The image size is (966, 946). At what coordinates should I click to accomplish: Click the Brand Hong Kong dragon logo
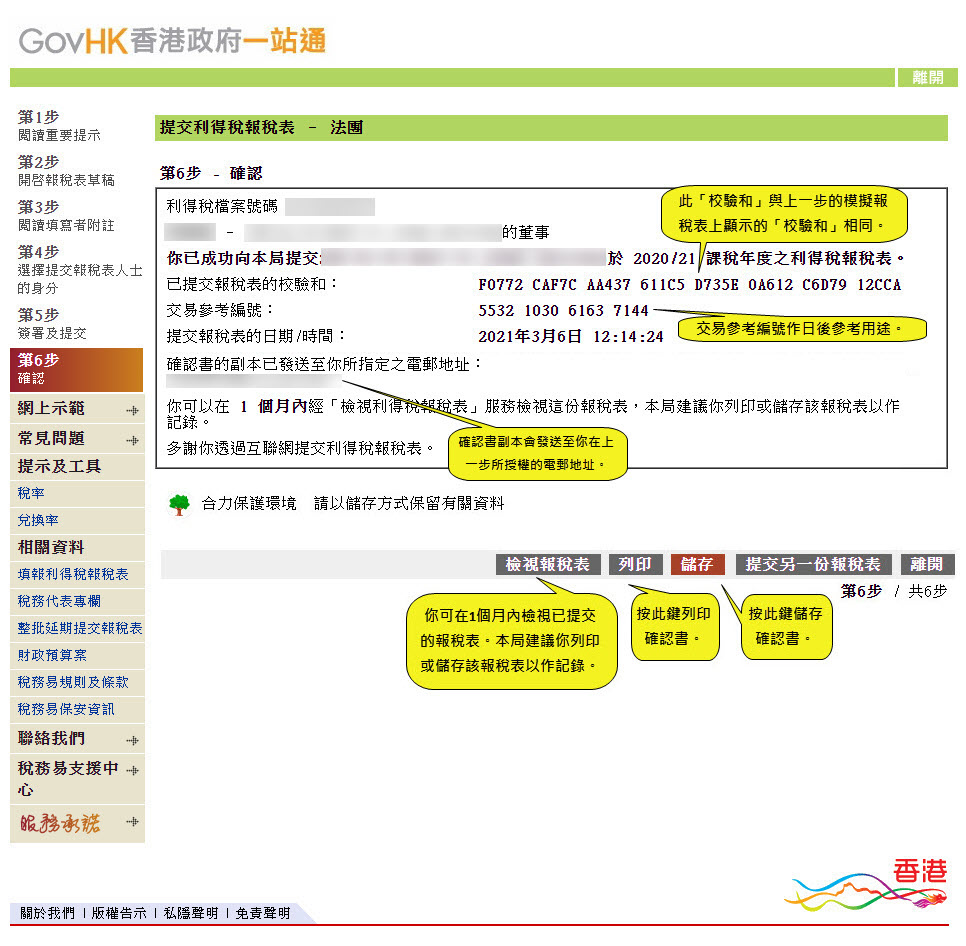click(866, 885)
